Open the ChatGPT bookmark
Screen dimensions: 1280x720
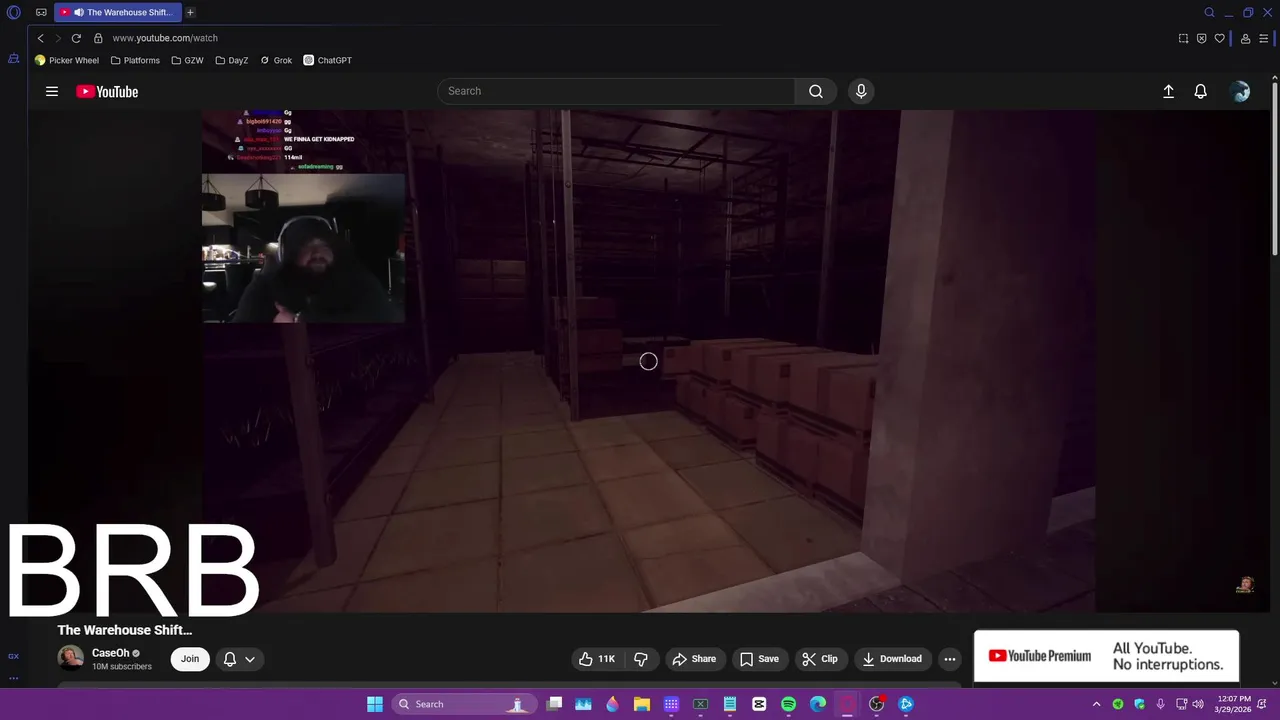328,60
